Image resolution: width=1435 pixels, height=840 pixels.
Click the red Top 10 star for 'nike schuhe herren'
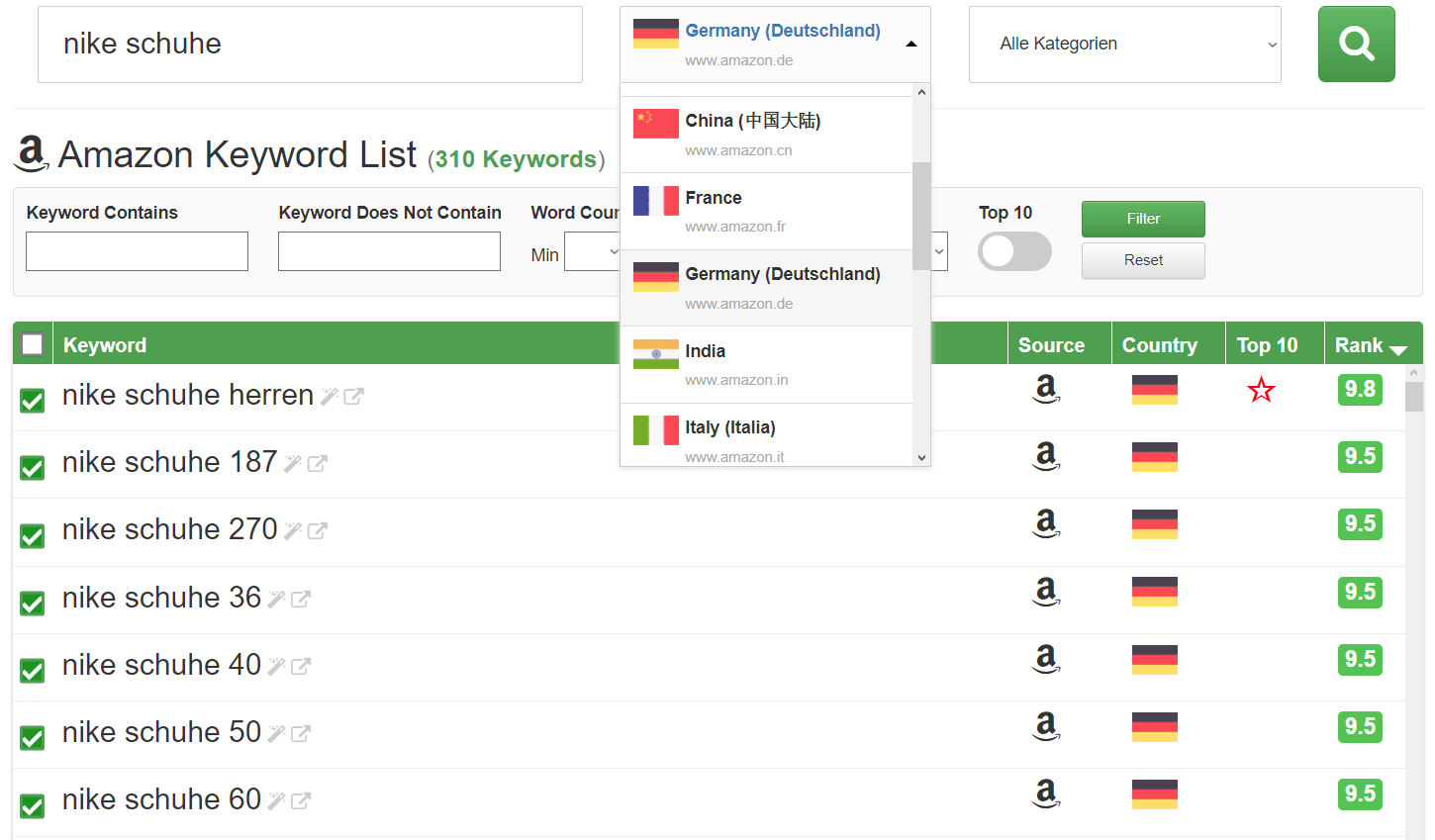1261,390
